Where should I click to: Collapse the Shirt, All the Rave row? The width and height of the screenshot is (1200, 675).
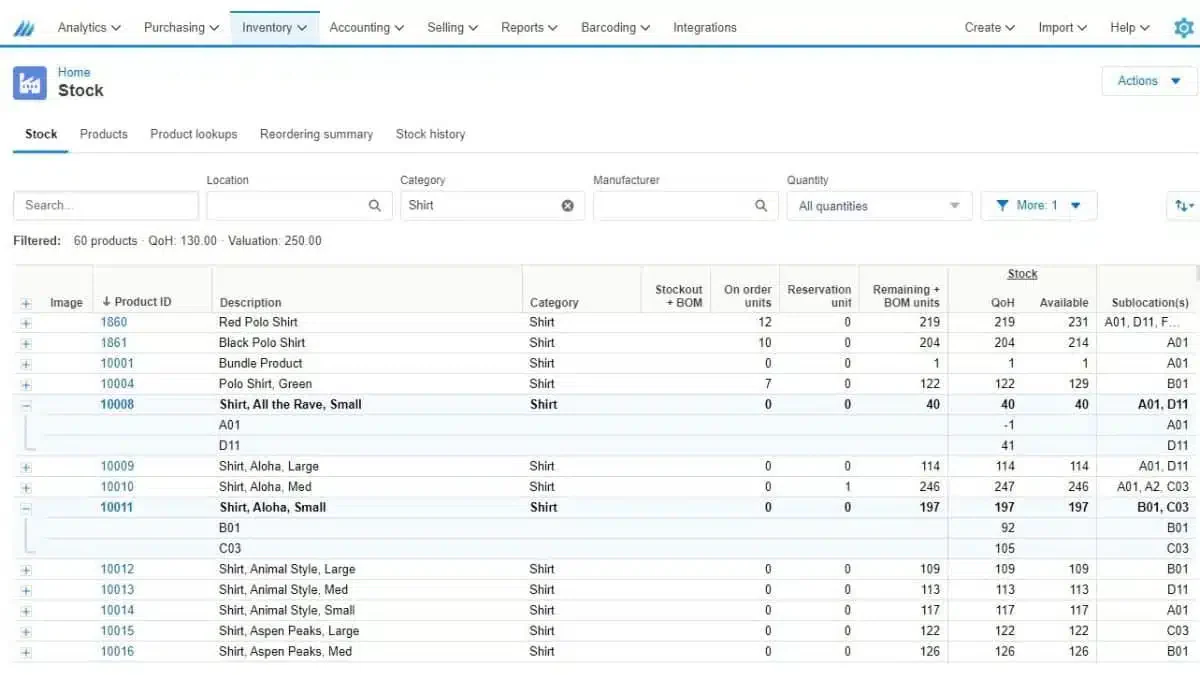[26, 405]
